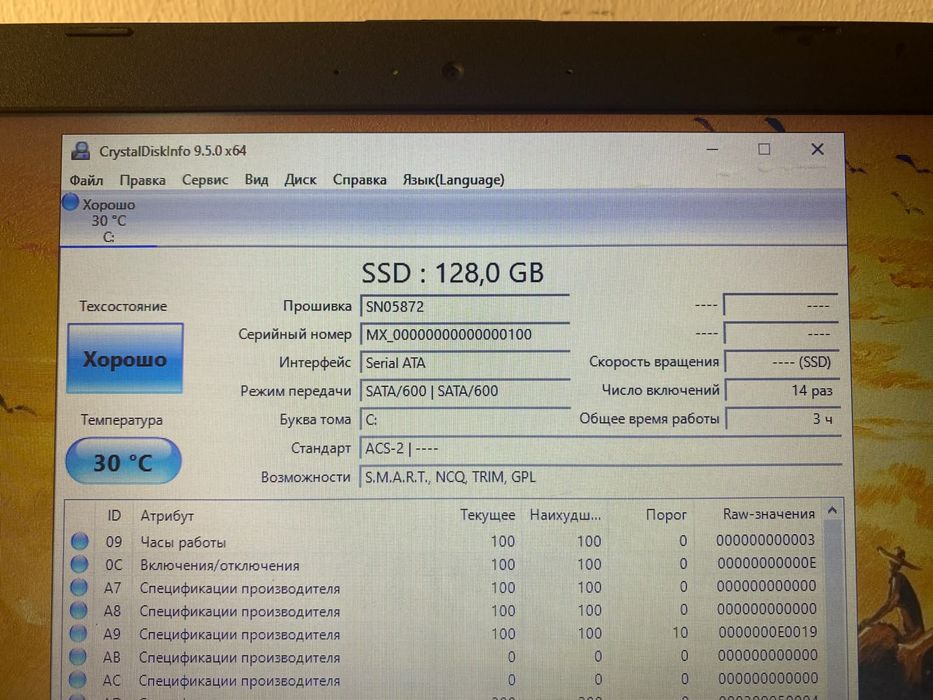Image resolution: width=933 pixels, height=700 pixels.
Task: Click the Serial ATA interface field
Action: 464,362
